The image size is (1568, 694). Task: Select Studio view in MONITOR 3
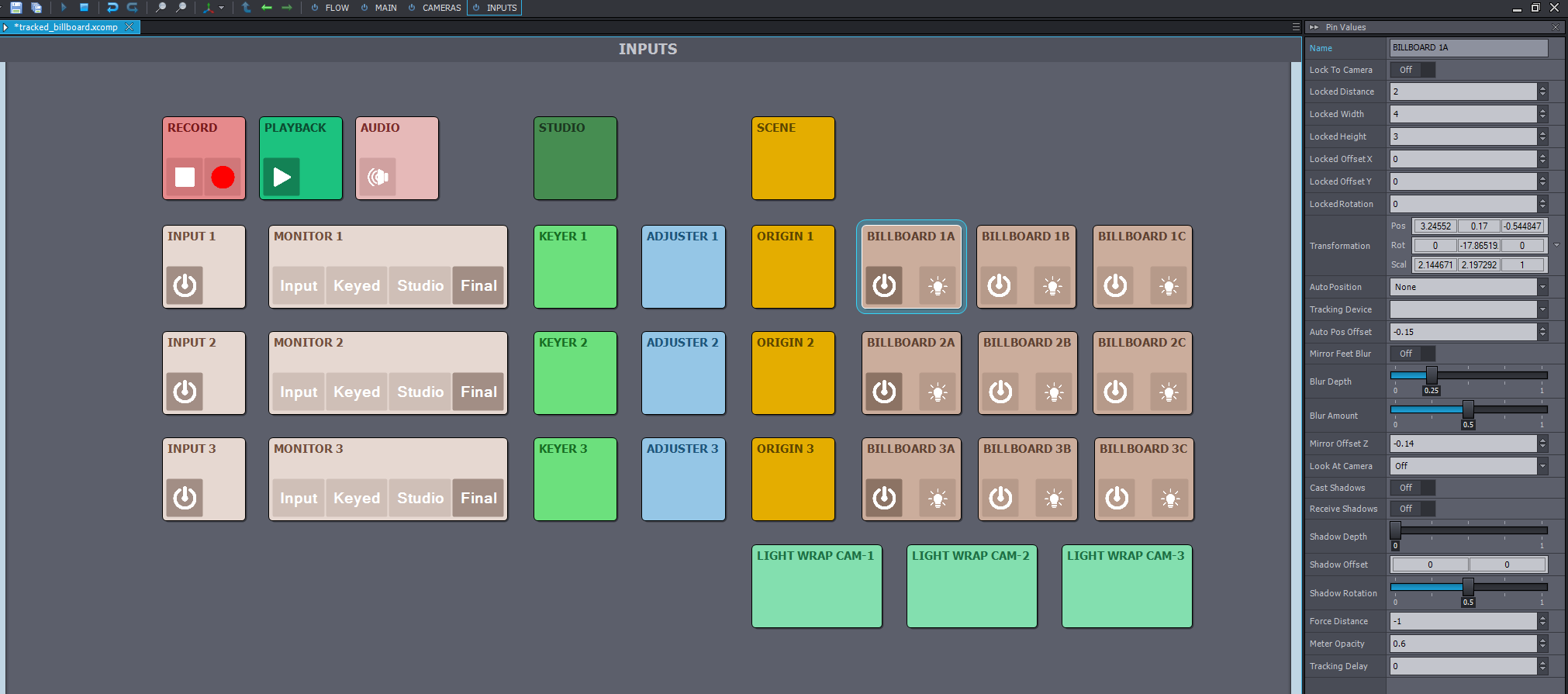click(x=420, y=499)
